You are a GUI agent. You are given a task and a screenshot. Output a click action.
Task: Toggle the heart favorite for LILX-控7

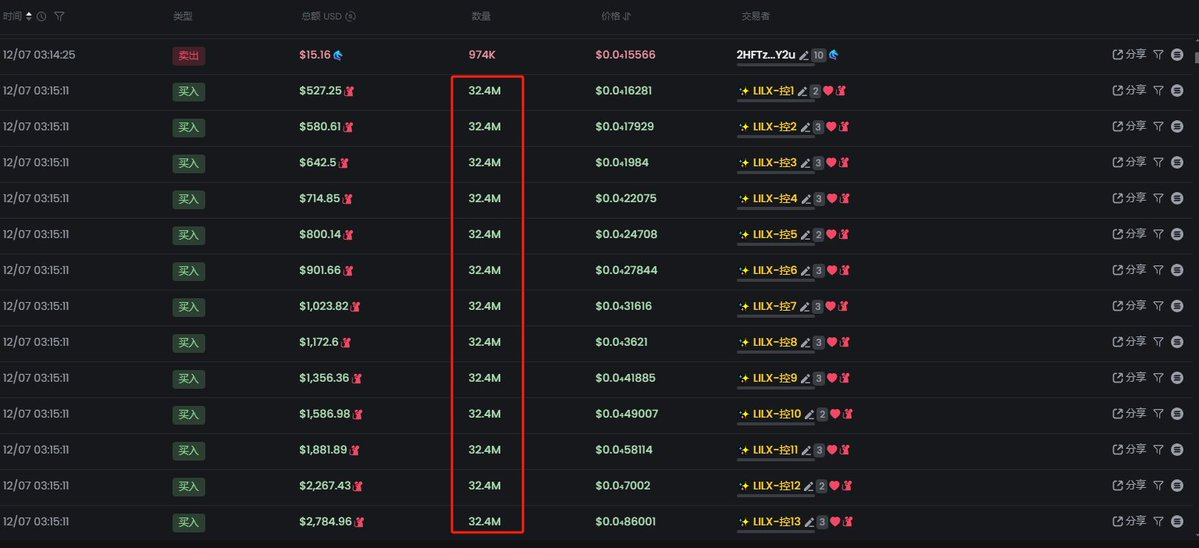coord(831,306)
